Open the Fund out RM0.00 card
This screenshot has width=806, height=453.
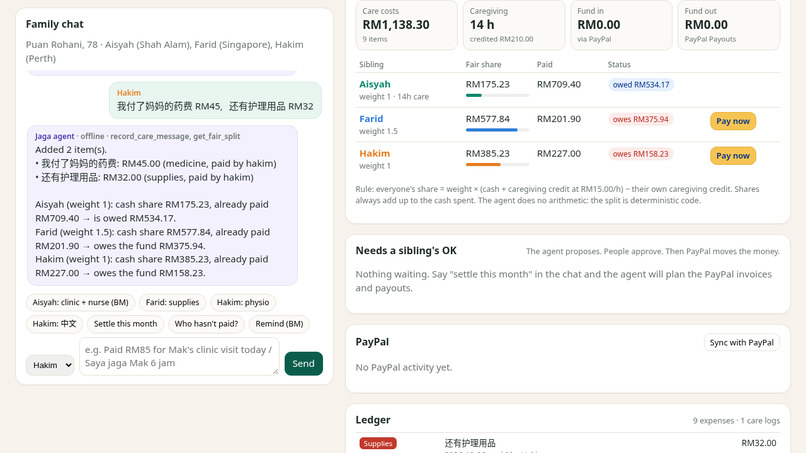click(728, 25)
